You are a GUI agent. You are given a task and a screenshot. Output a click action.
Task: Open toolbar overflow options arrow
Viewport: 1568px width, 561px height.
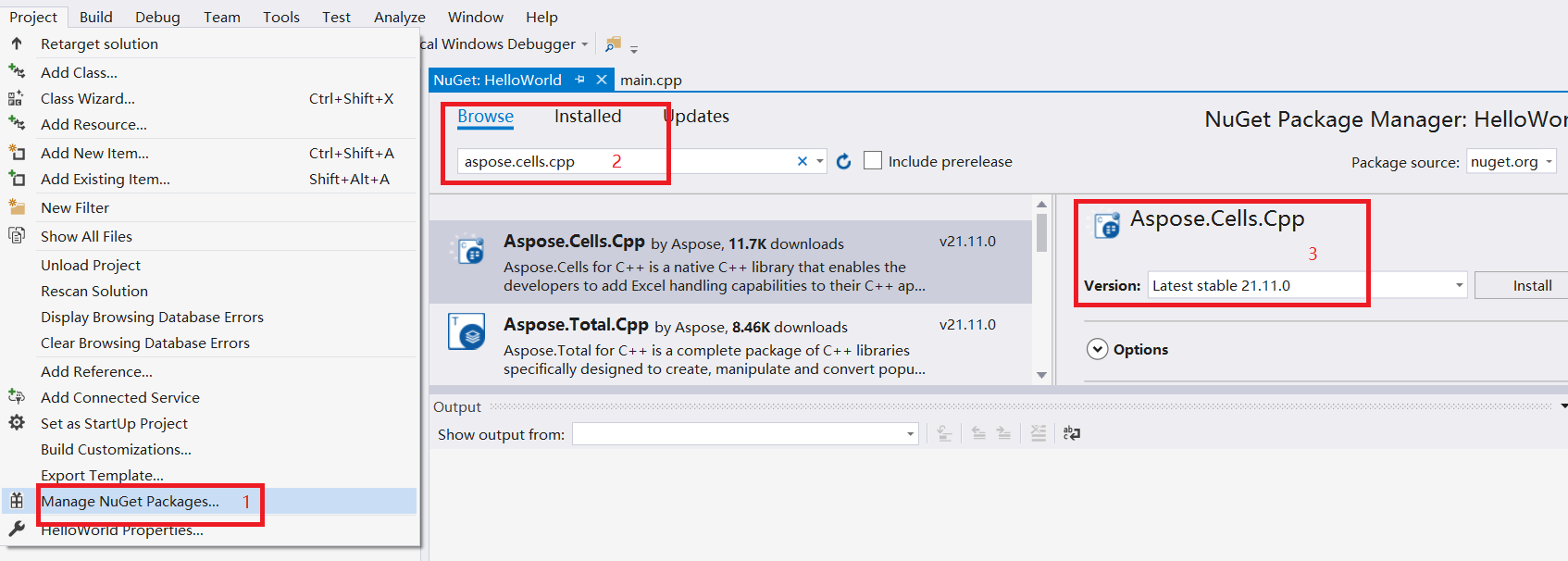point(634,48)
